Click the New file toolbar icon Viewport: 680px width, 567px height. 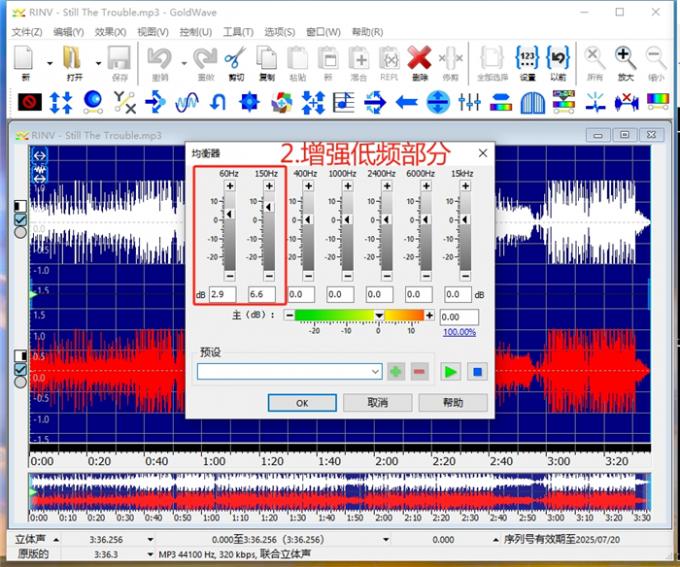click(24, 58)
